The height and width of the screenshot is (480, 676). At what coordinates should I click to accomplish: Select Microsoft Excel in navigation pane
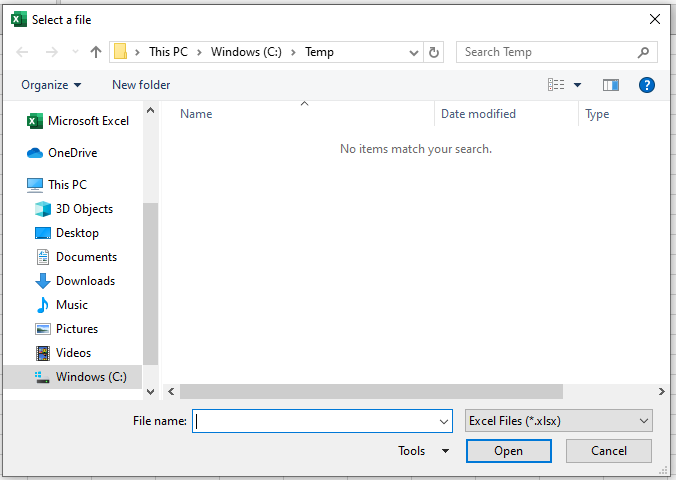coord(88,121)
